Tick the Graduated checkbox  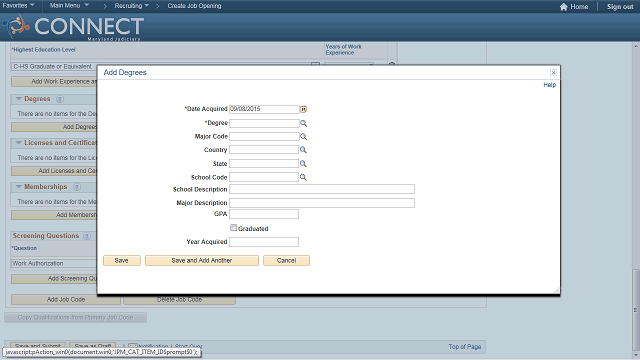pyautogui.click(x=233, y=228)
